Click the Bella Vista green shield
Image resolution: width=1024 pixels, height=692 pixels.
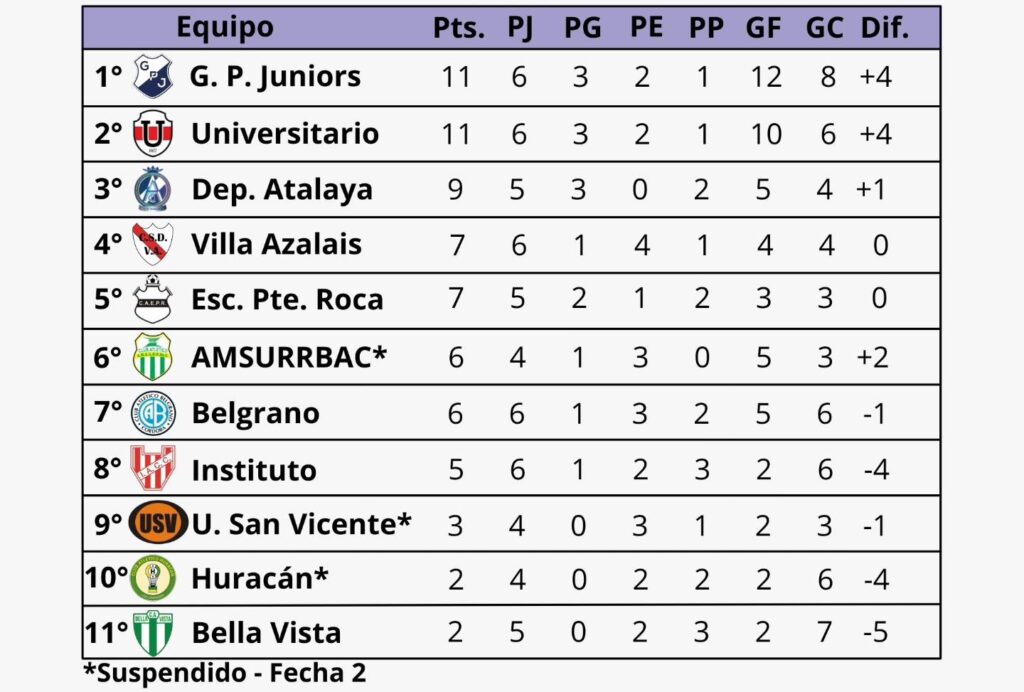point(153,633)
